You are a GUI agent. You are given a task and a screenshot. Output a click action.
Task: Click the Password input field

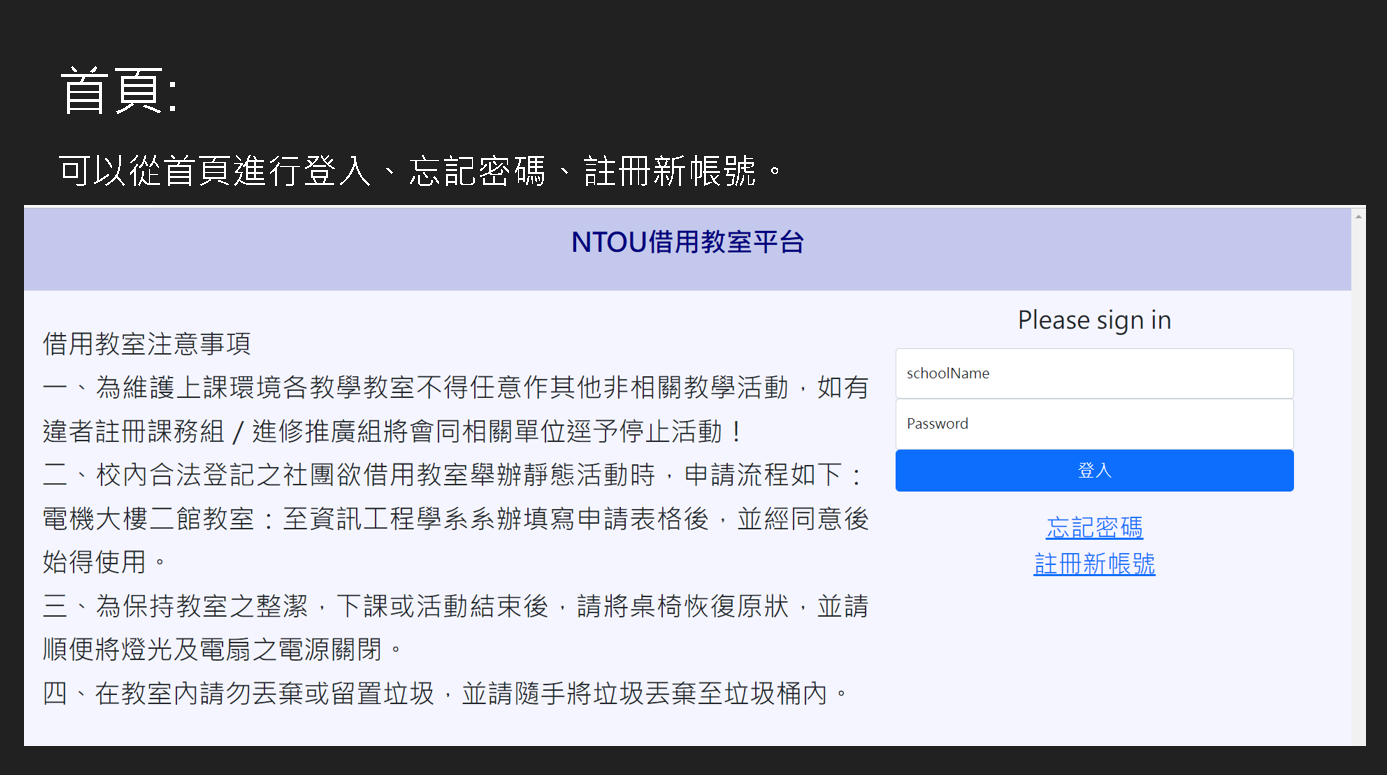pos(1094,424)
